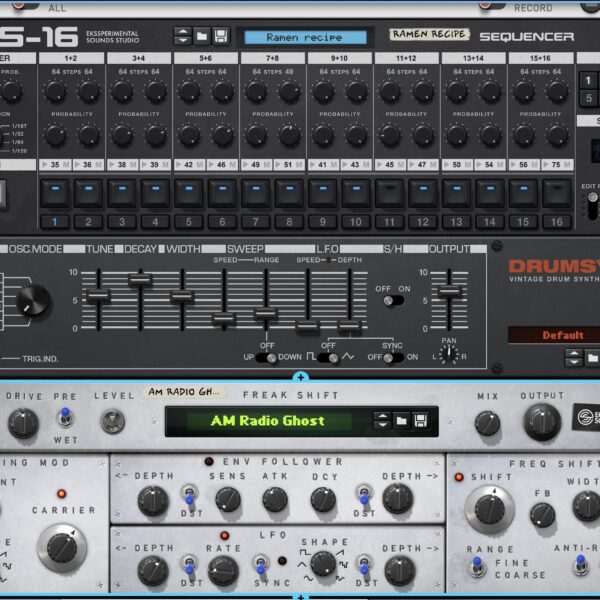Trigger note 56 via the play triangle
This screenshot has width=600, height=600.
click(x=514, y=165)
